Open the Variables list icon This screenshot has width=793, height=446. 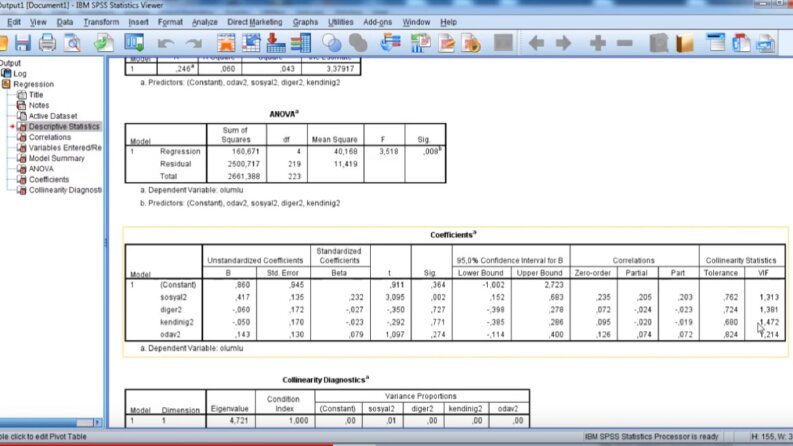tap(301, 43)
